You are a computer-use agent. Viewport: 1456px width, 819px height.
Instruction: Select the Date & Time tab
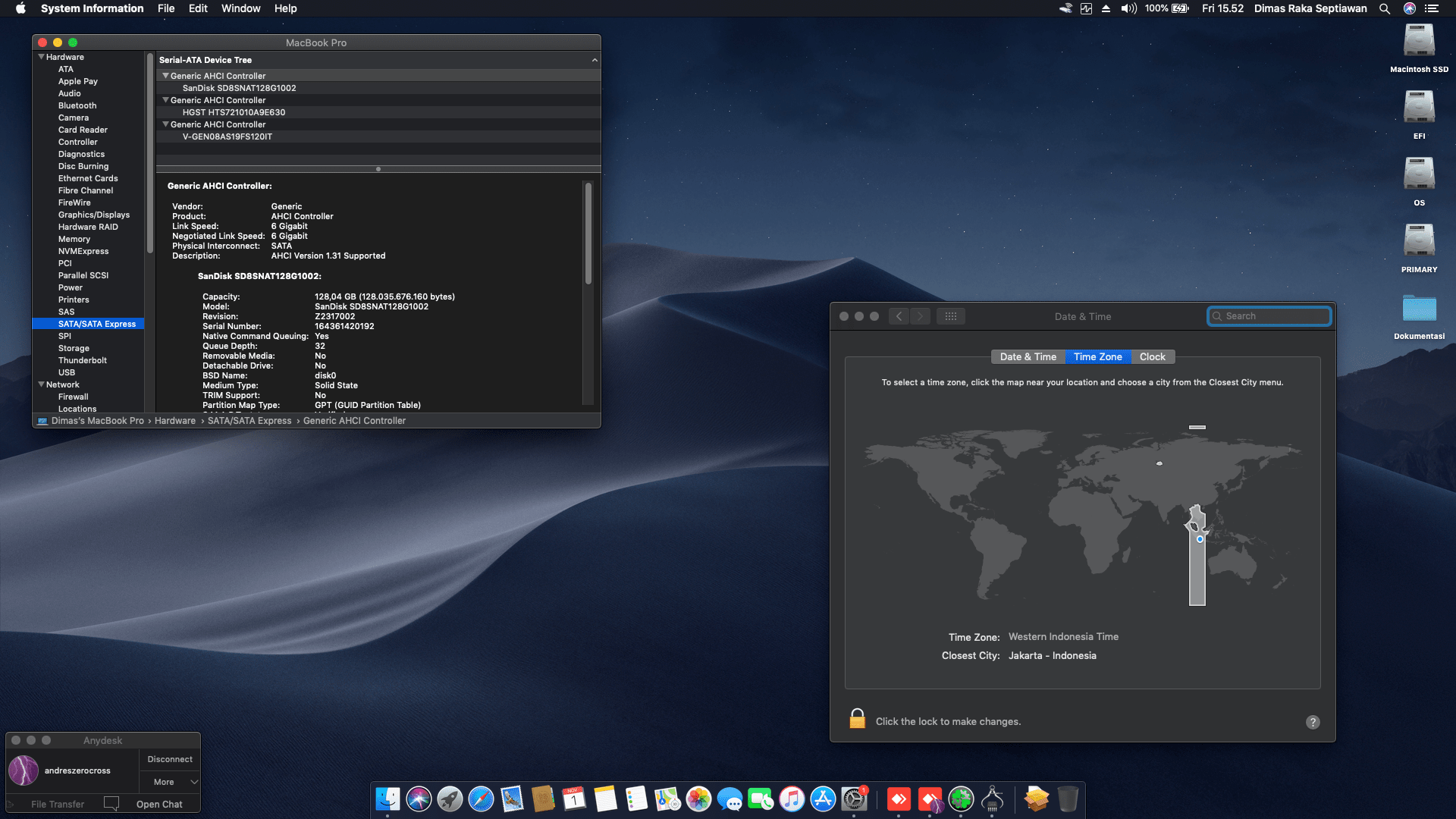[x=1028, y=356]
